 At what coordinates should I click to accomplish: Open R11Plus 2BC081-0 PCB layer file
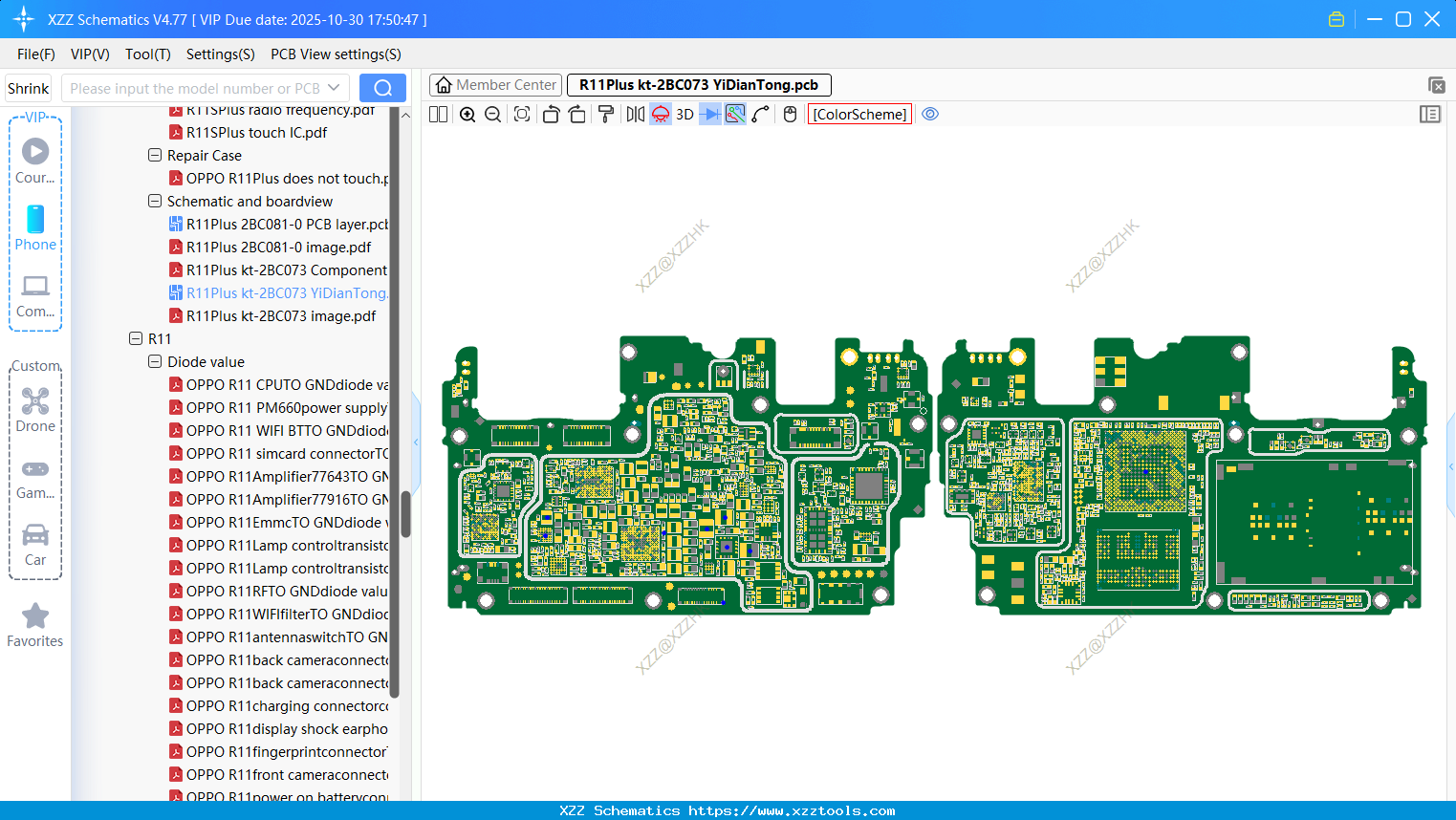click(287, 225)
